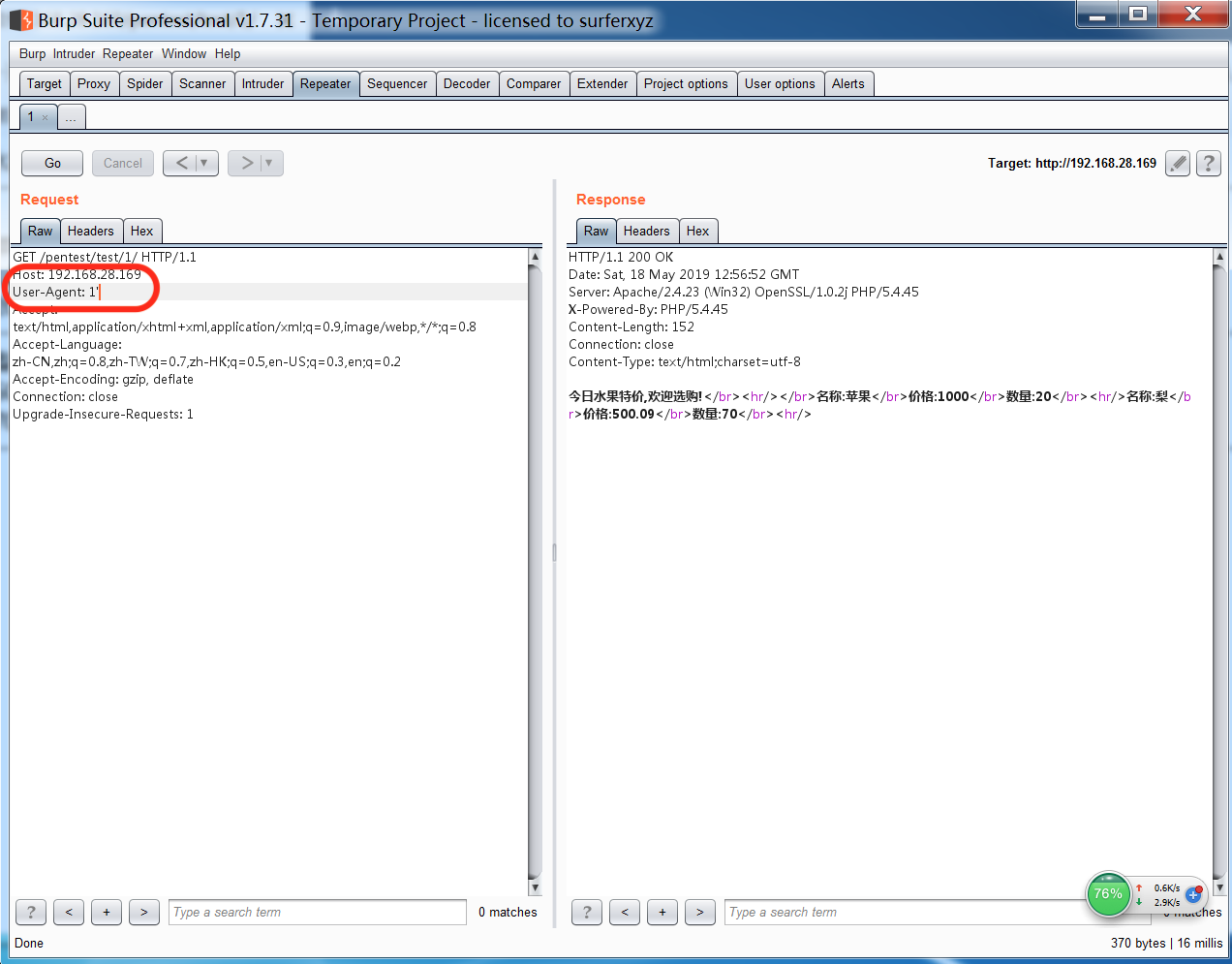Click the blue plus accelerator icon

pyautogui.click(x=1194, y=894)
